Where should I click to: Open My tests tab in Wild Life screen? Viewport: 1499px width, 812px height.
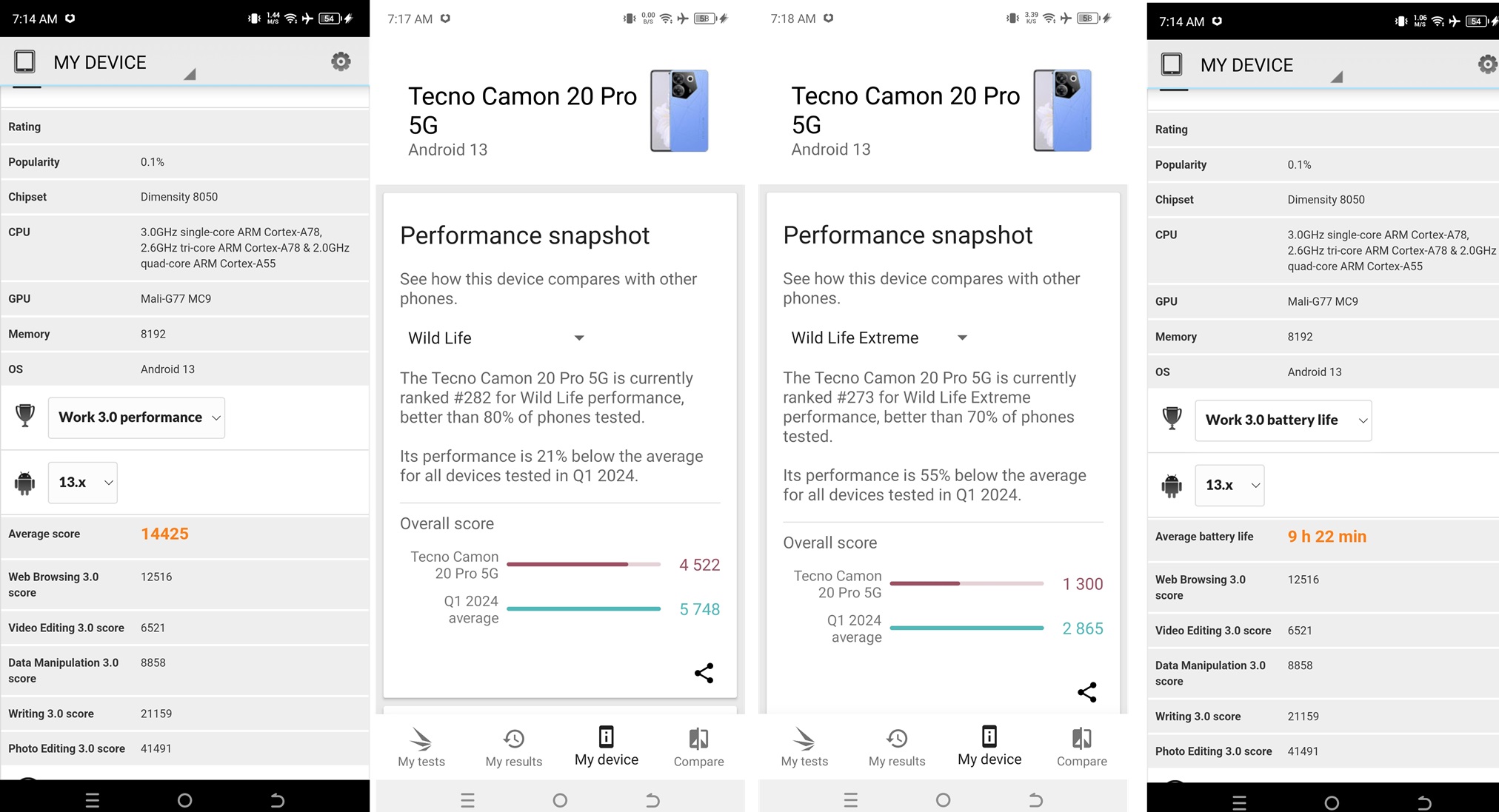(x=421, y=747)
